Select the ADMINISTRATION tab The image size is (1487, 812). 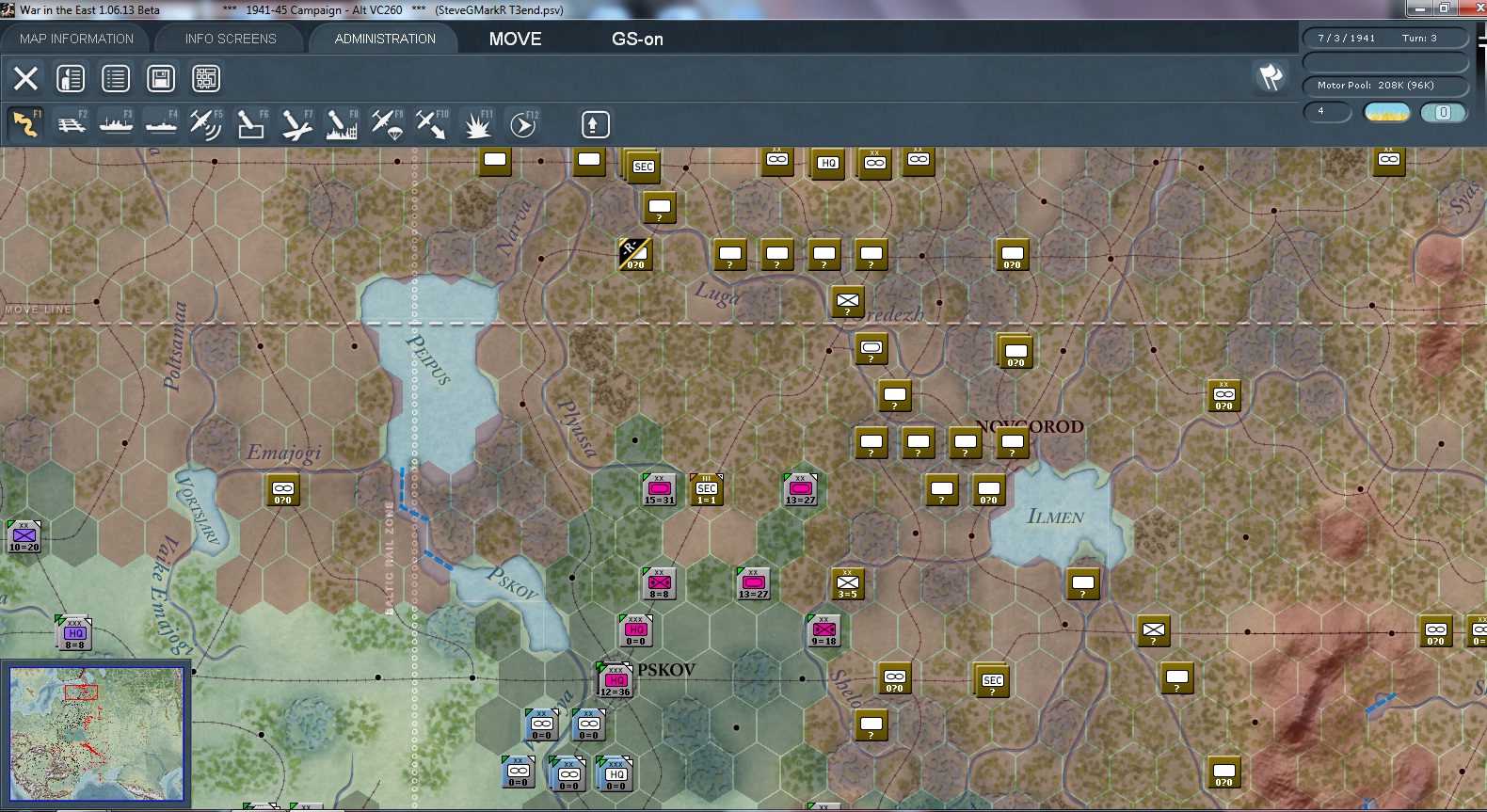(x=385, y=39)
